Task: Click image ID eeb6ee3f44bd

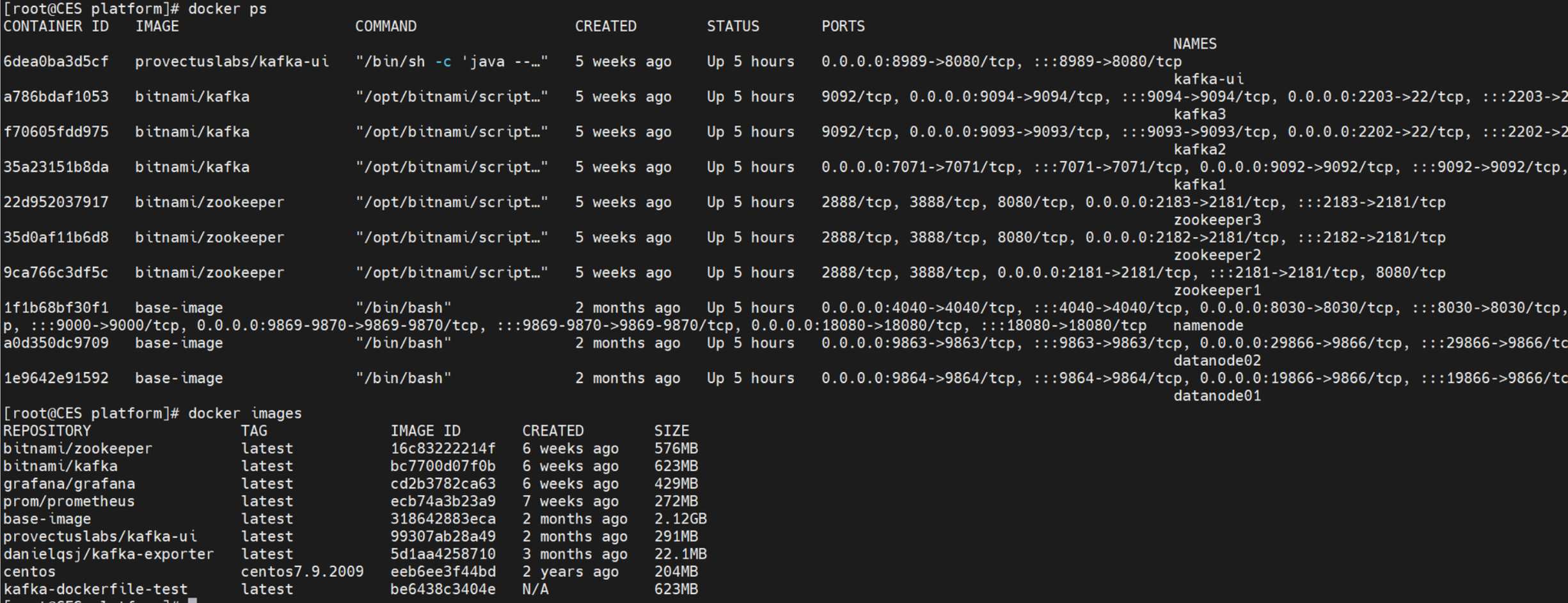Action: click(443, 572)
